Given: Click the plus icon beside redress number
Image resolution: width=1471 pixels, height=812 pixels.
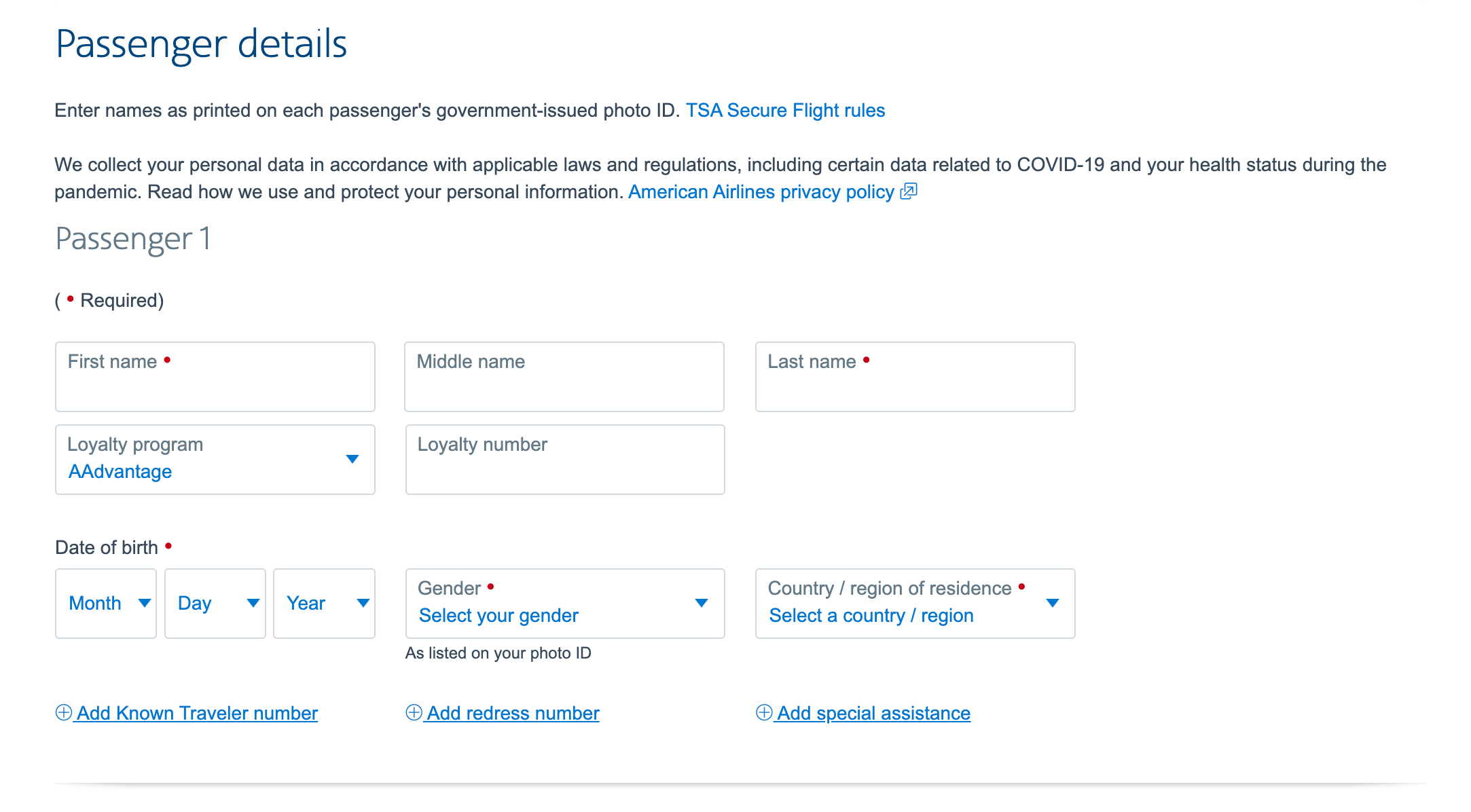Looking at the screenshot, I should pyautogui.click(x=414, y=712).
